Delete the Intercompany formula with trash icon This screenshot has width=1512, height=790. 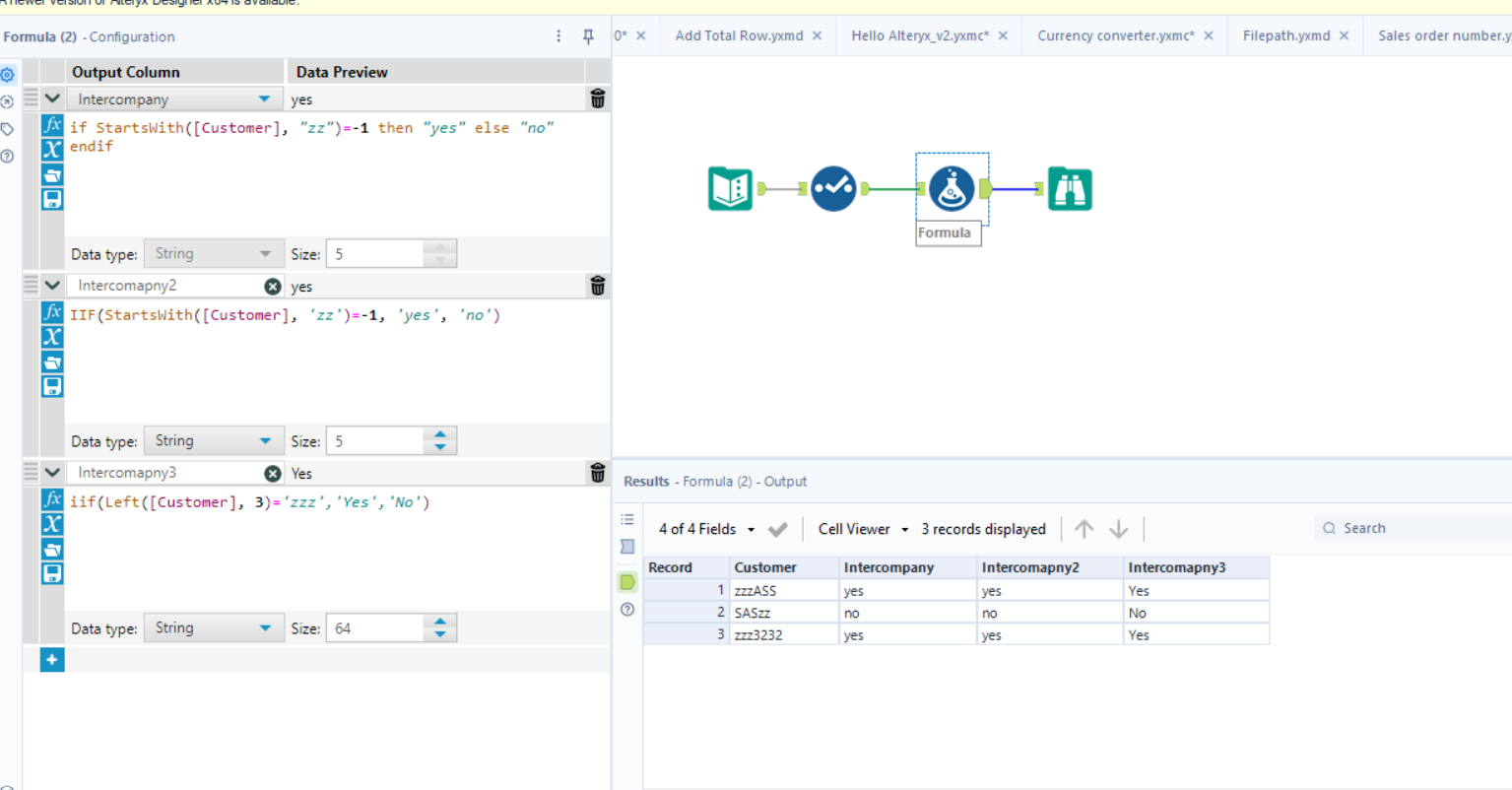click(x=597, y=99)
